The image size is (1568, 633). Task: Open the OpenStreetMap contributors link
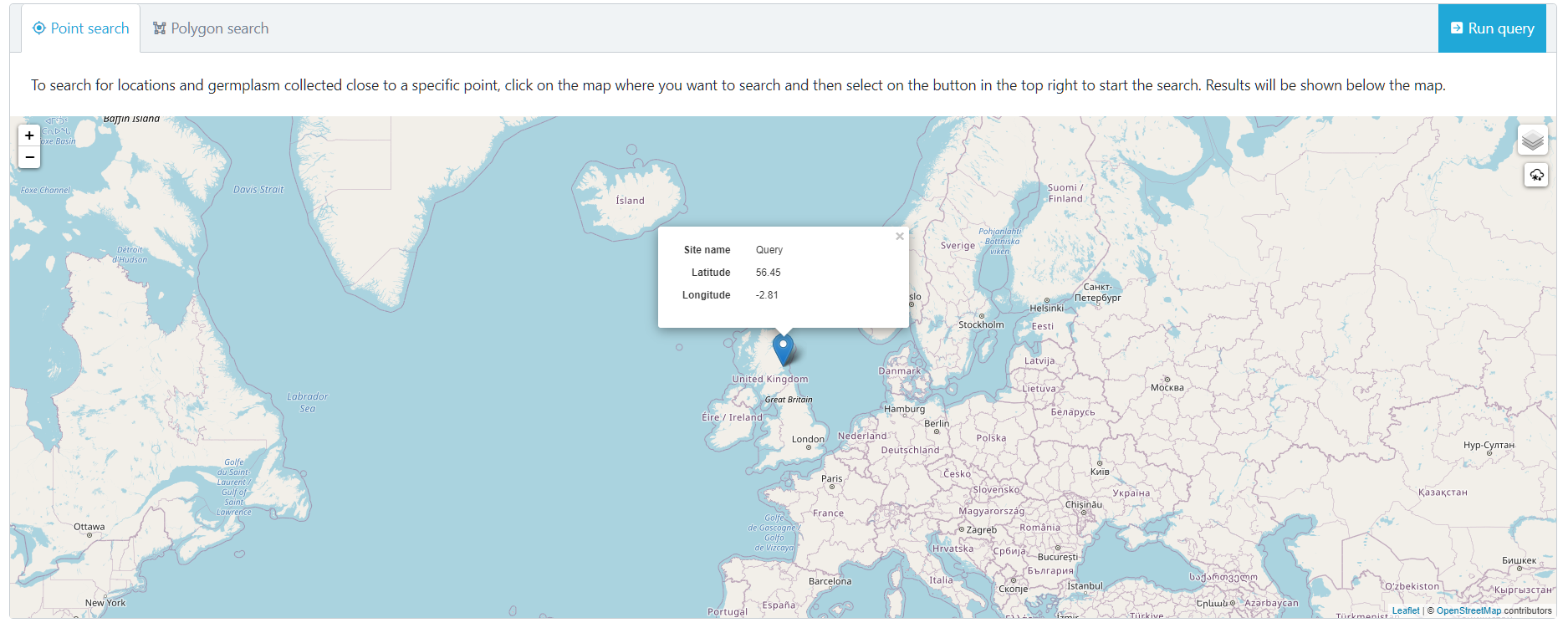click(x=1468, y=610)
